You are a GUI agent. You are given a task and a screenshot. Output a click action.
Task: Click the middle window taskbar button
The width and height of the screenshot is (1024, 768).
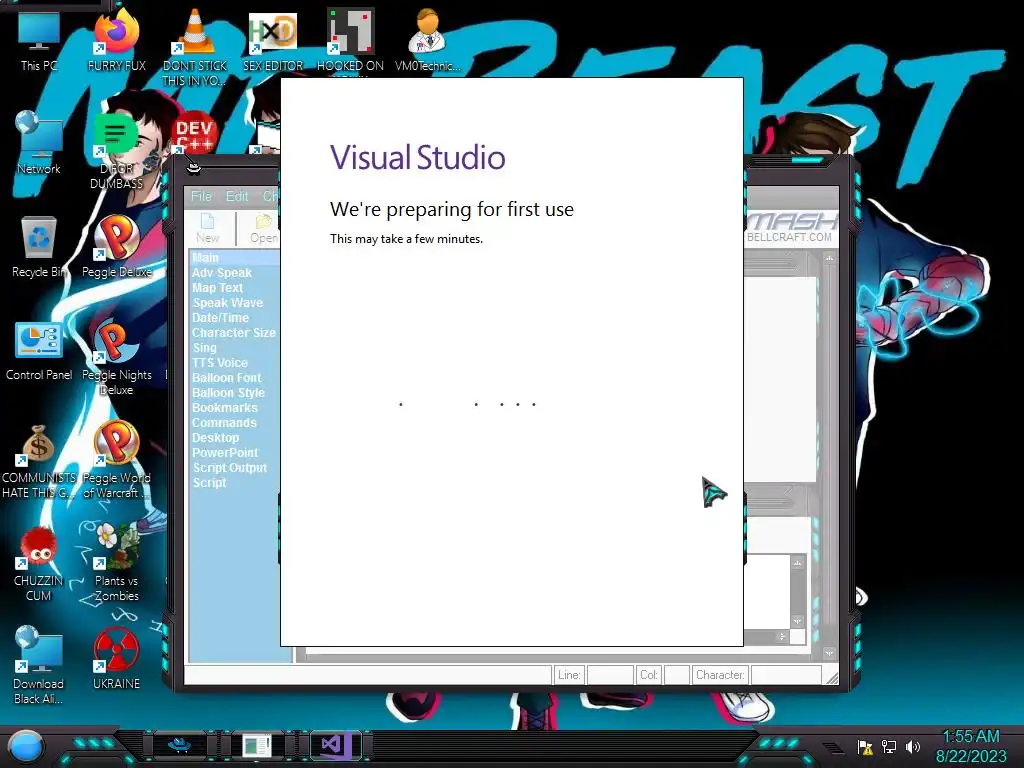(257, 745)
